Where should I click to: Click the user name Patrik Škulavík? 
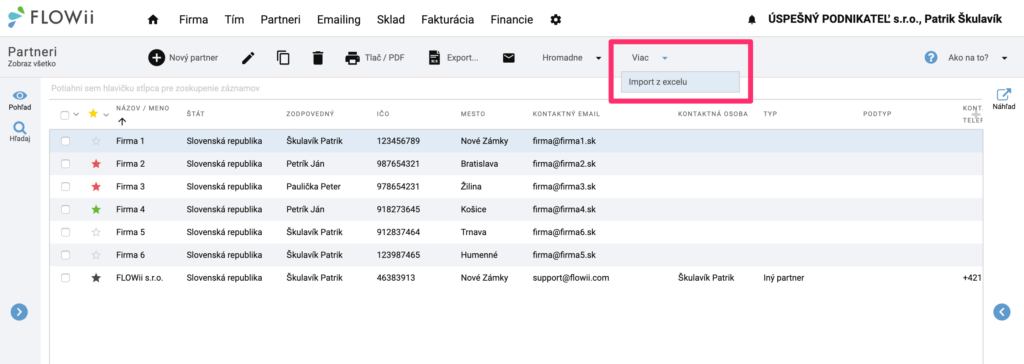(963, 20)
